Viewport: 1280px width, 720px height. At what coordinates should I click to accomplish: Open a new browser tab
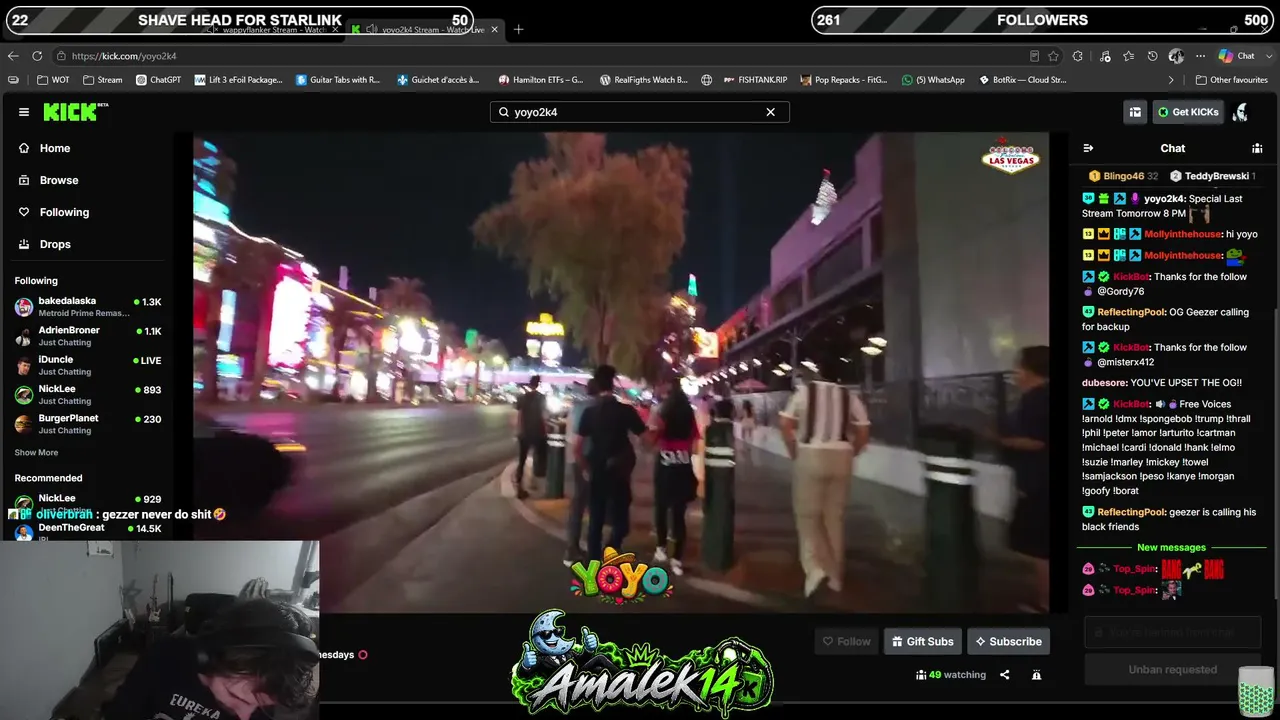pos(518,29)
